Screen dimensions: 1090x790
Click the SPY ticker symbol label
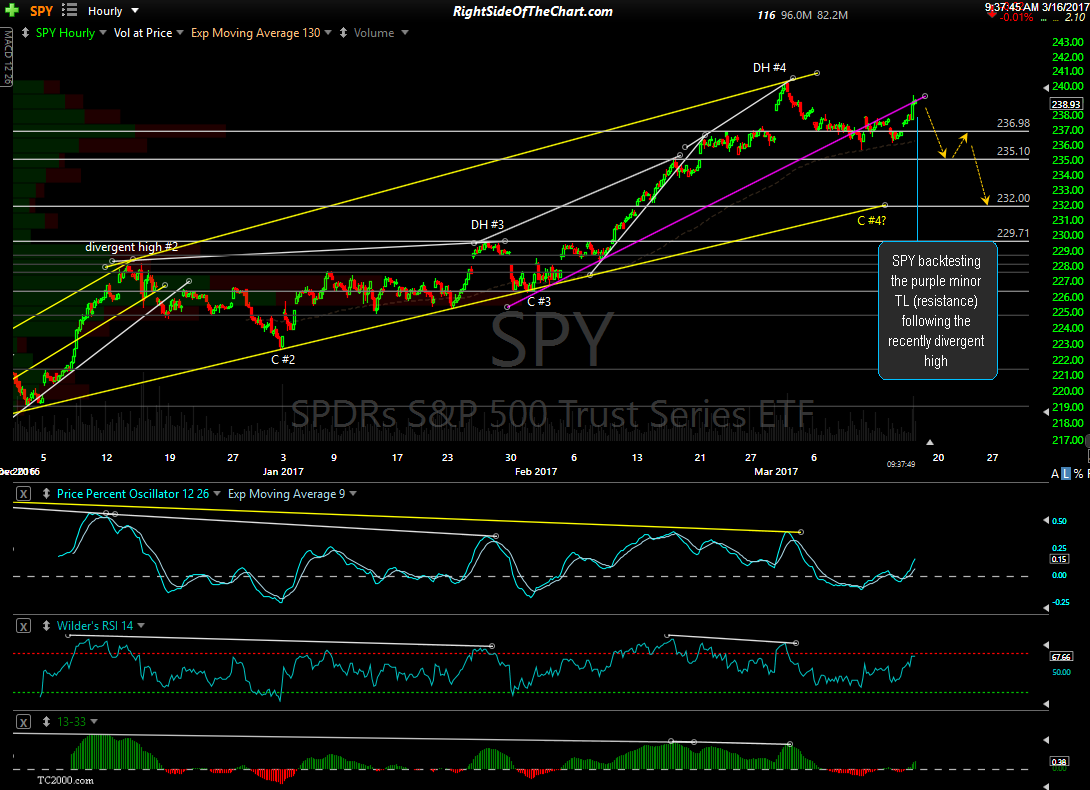click(41, 12)
